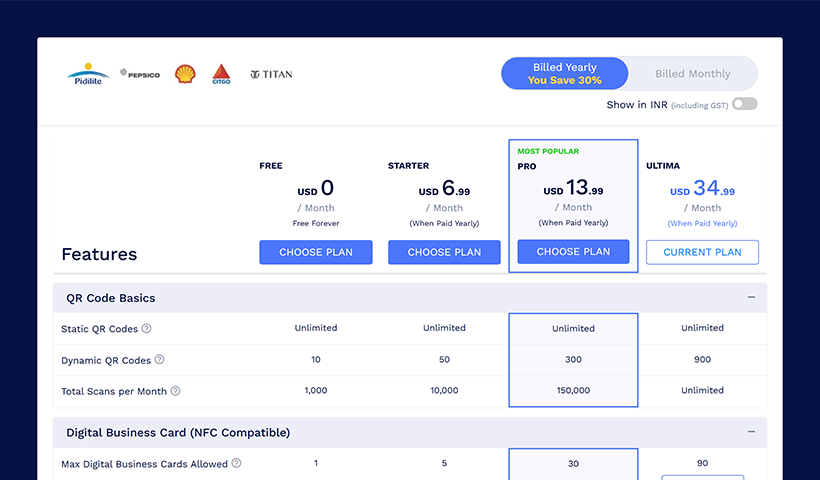Open help icon for Max Digital Business Cards
The image size is (820, 480).
point(236,463)
